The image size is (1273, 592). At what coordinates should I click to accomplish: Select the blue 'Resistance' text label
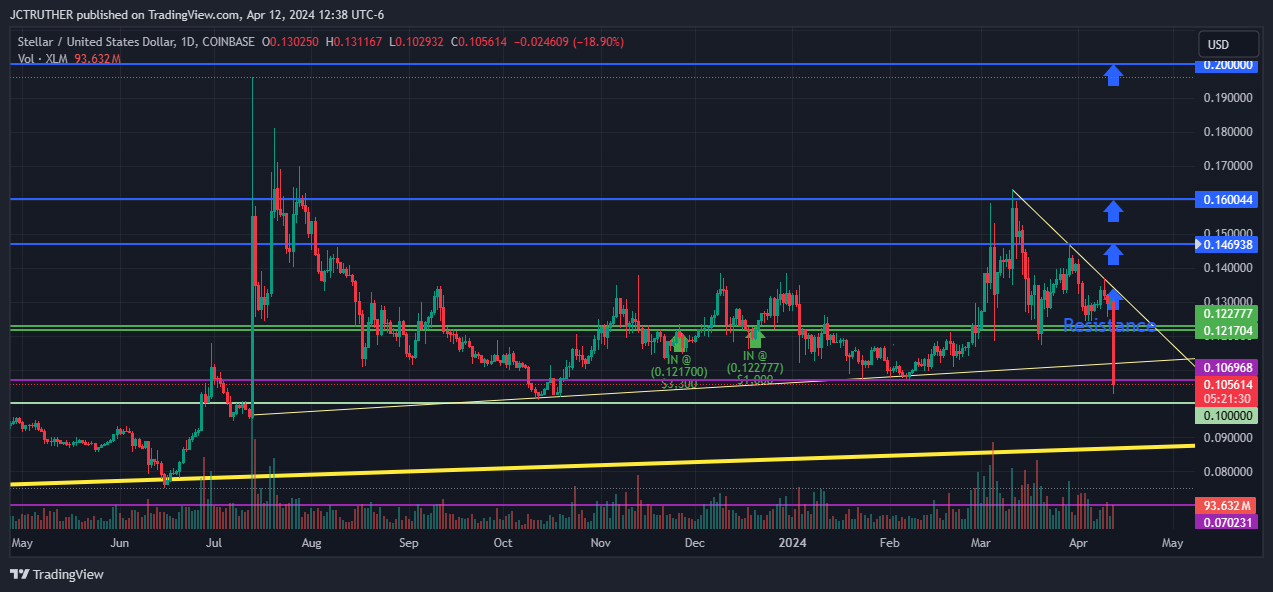click(x=1109, y=326)
